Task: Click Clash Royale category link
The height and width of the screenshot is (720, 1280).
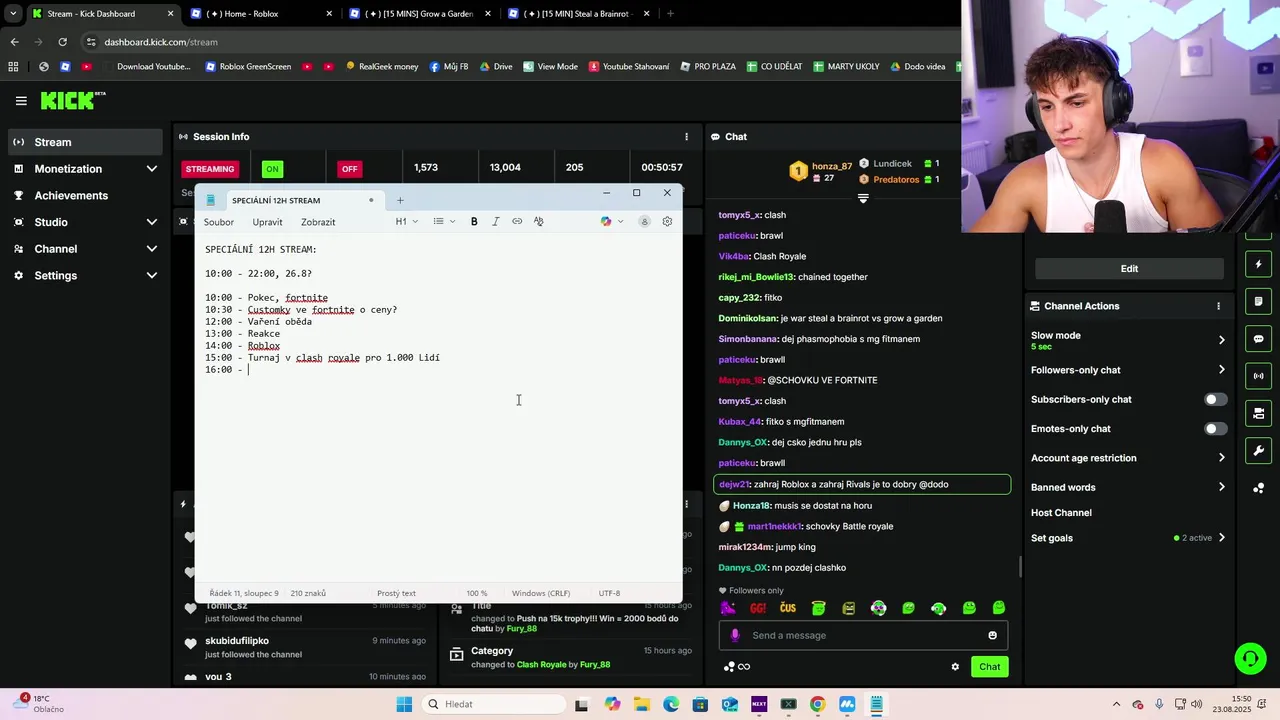Action: click(542, 665)
